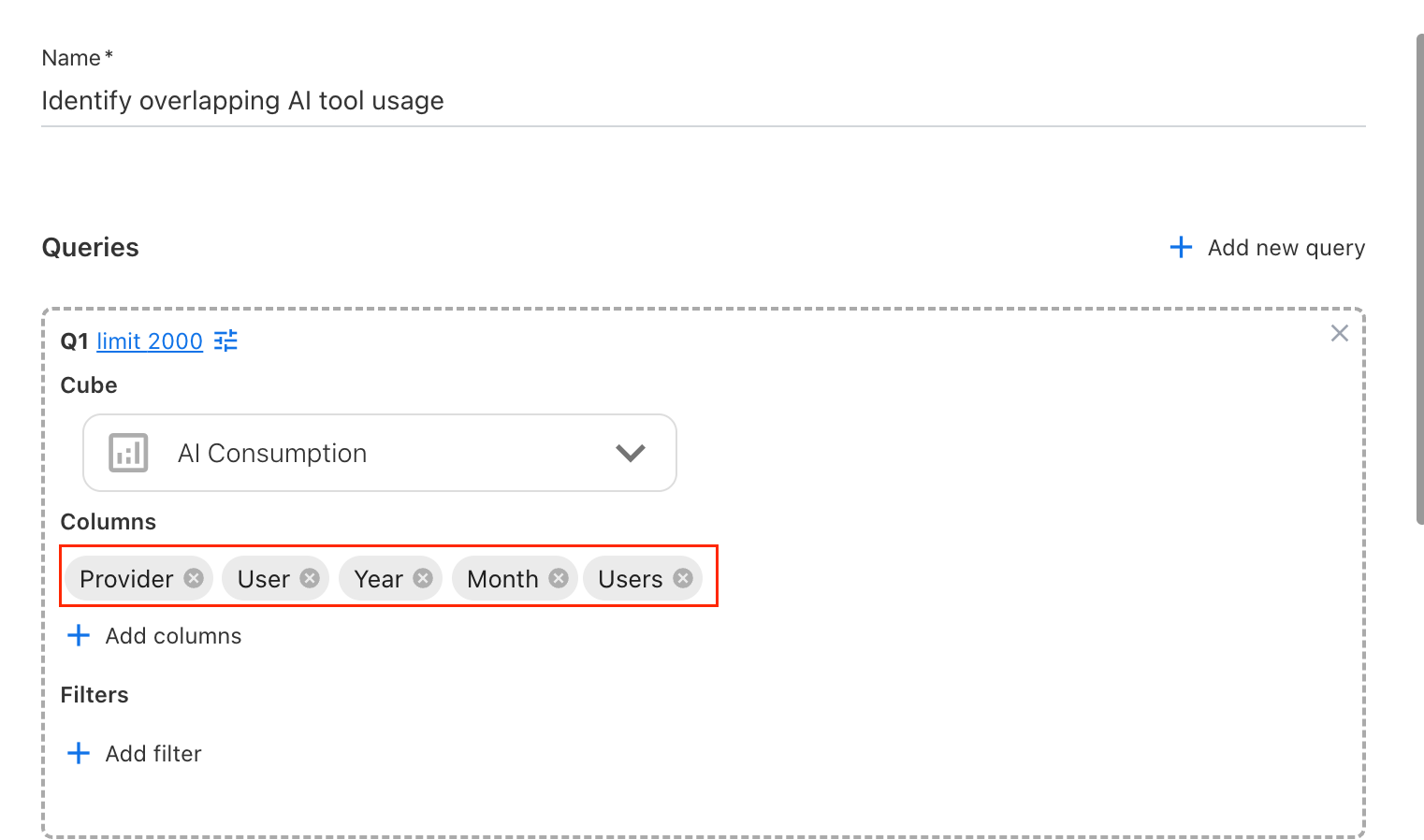Click the Add filter label

(153, 754)
